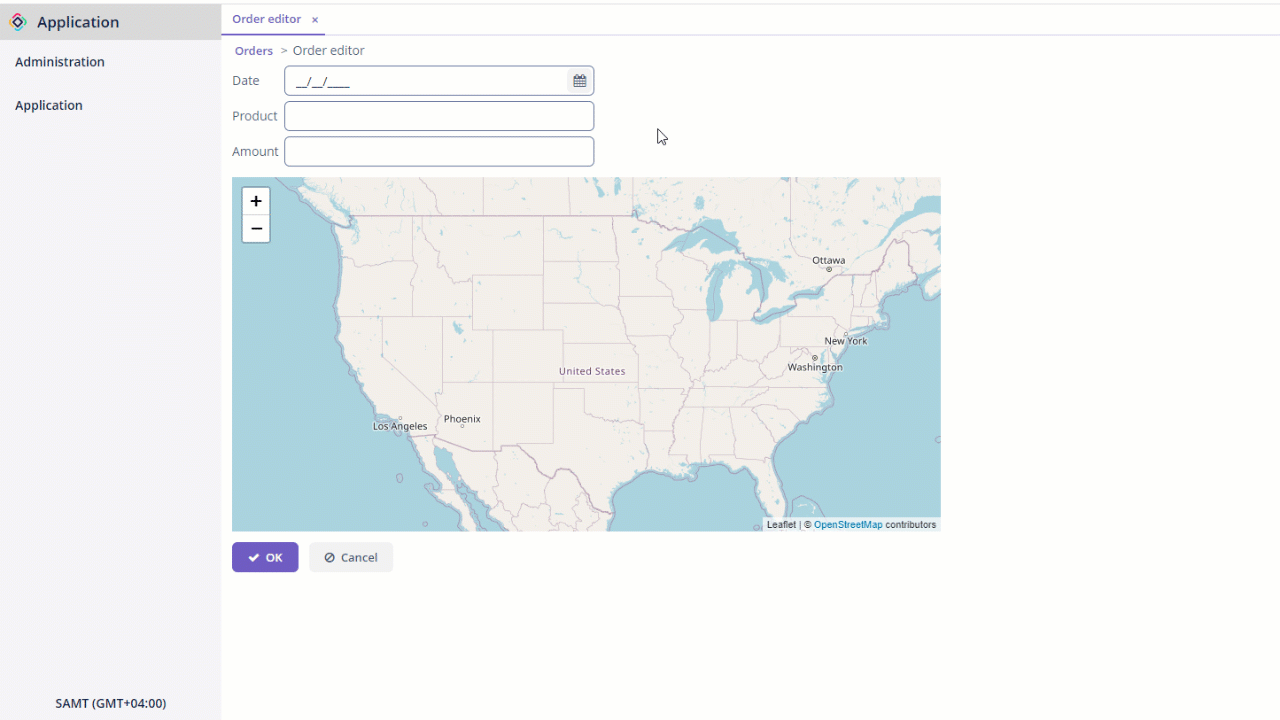Click the Date field label

(246, 81)
